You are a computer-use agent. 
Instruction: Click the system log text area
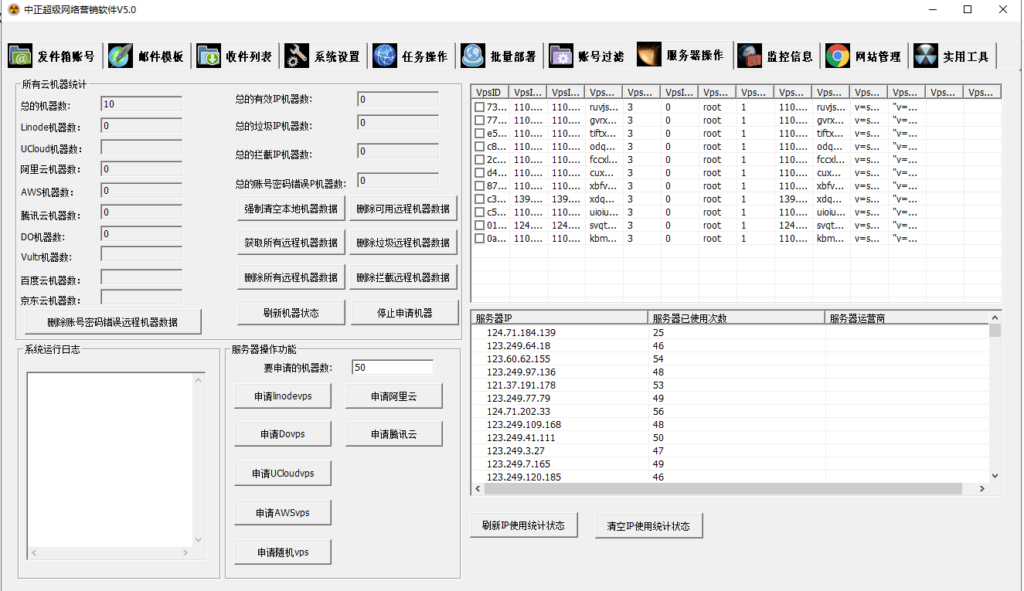[x=110, y=460]
